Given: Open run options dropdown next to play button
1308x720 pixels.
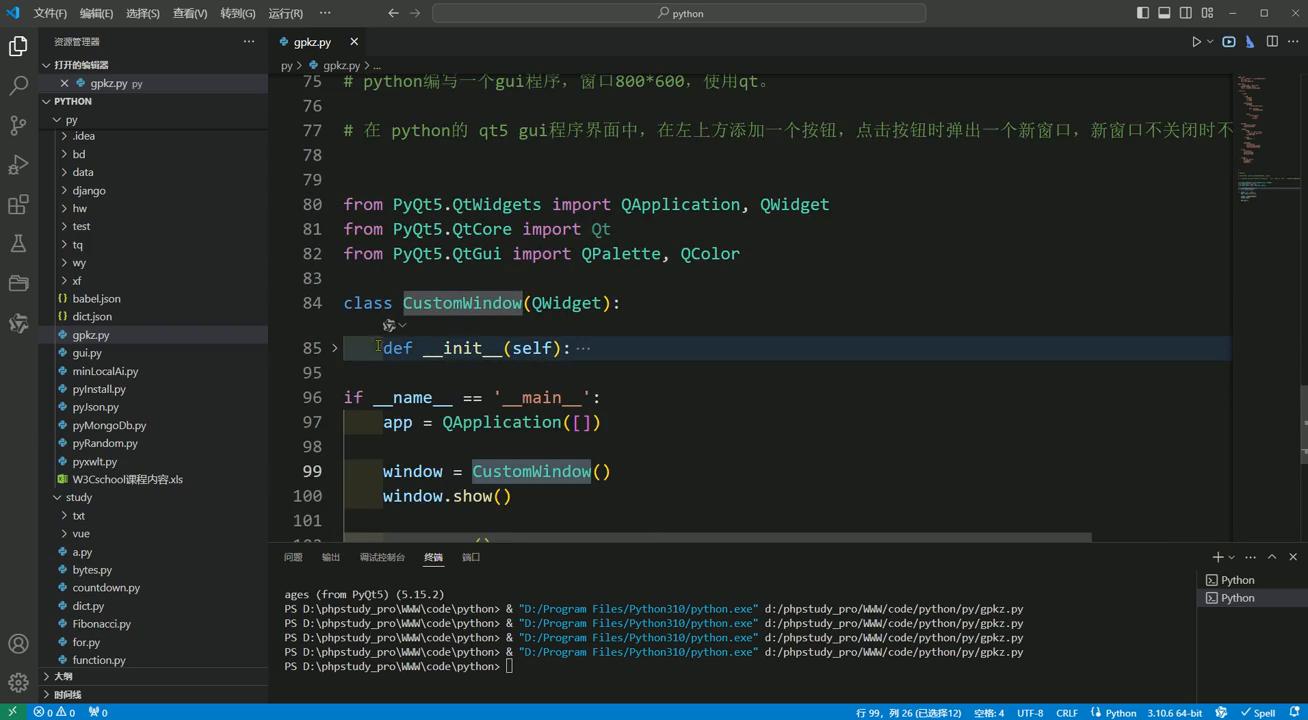Looking at the screenshot, I should point(1210,42).
